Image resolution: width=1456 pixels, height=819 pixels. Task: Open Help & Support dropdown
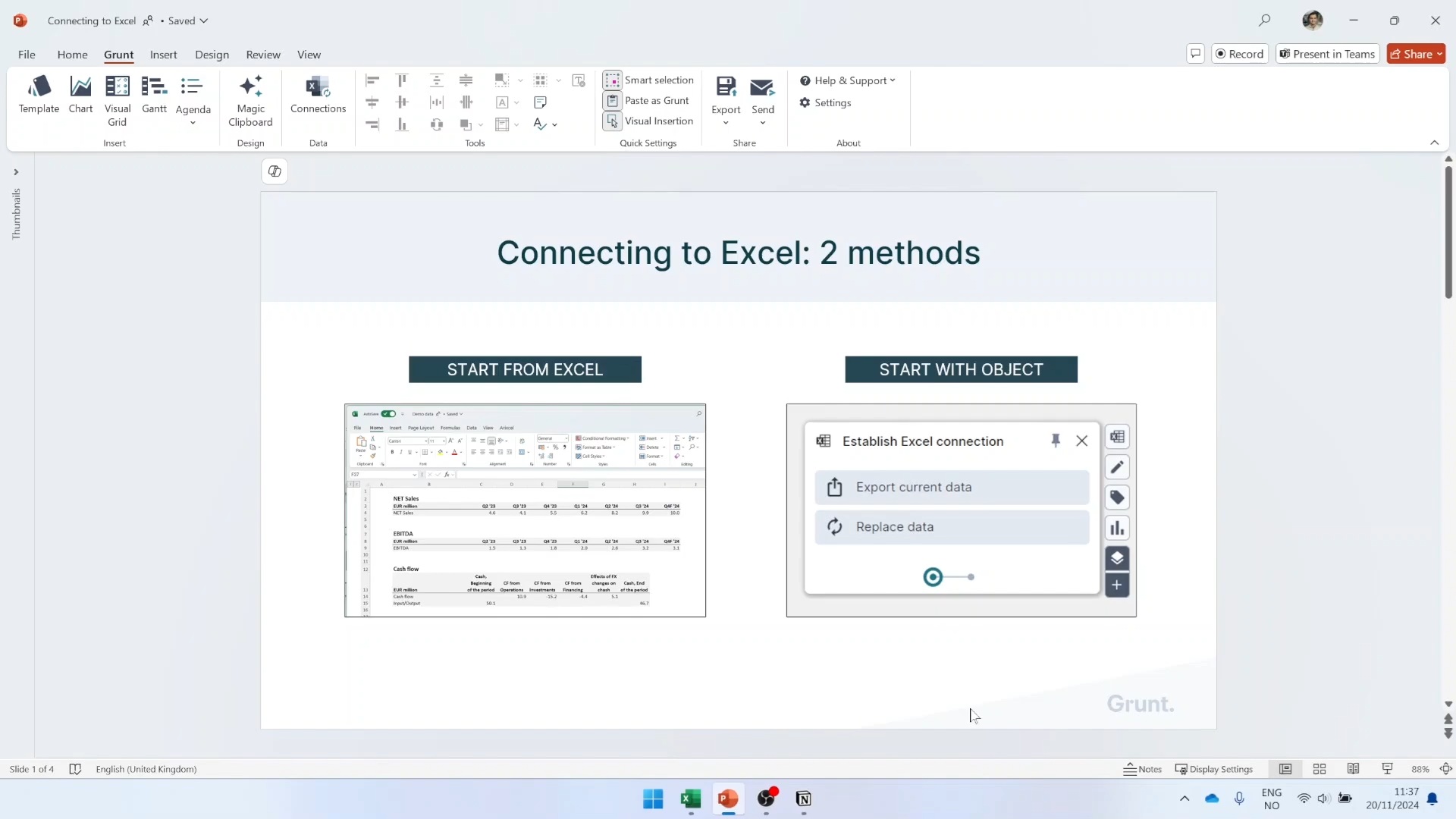click(x=848, y=80)
